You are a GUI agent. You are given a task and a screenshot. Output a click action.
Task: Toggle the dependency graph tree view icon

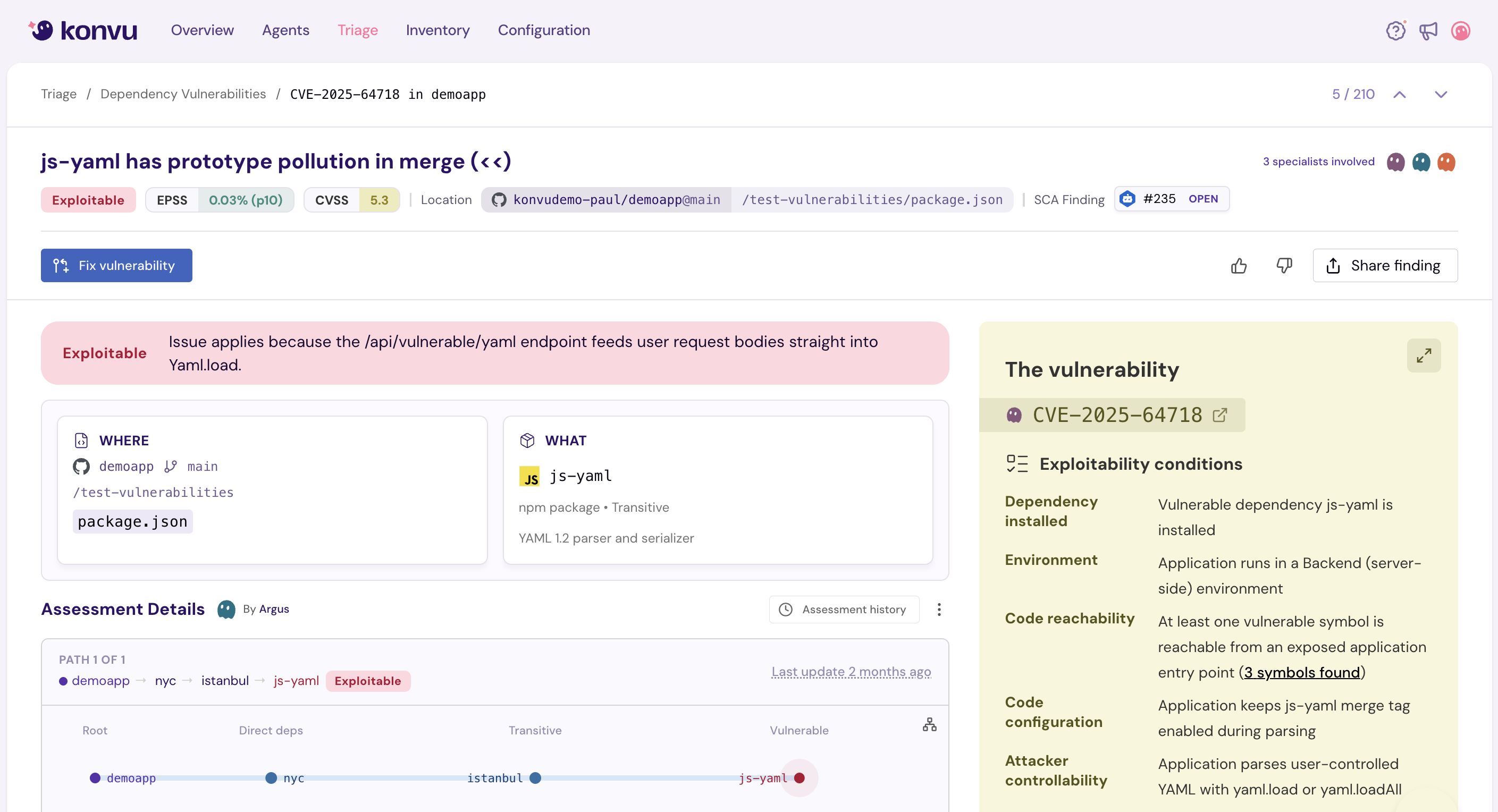click(x=930, y=725)
